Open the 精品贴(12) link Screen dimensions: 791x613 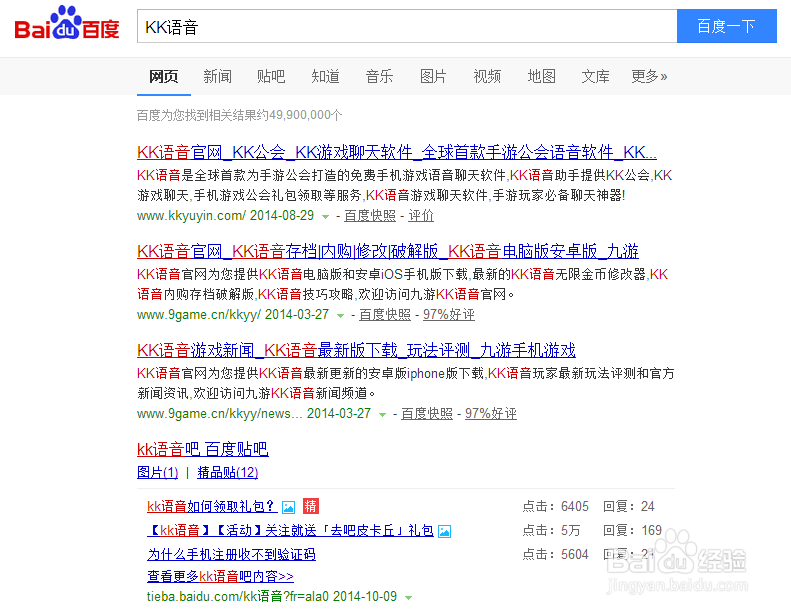point(228,473)
